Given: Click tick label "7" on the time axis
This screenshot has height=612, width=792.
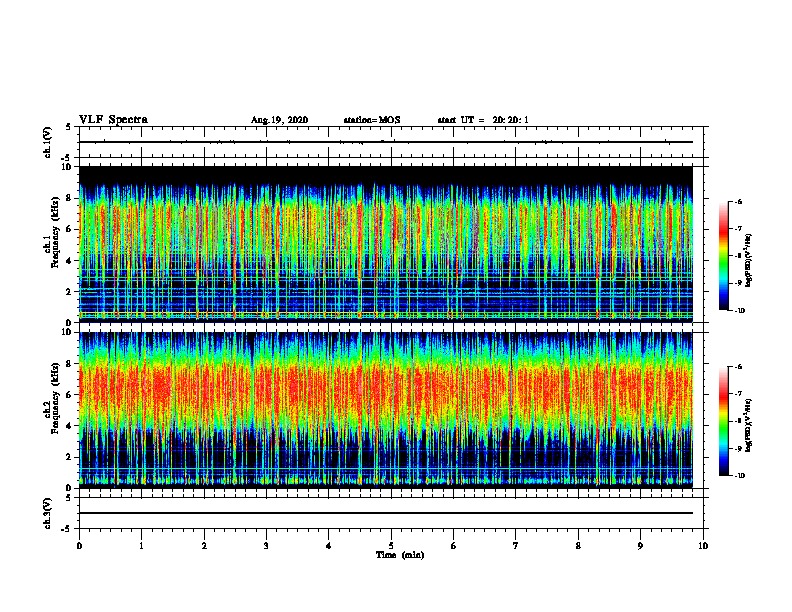Looking at the screenshot, I should coord(516,546).
